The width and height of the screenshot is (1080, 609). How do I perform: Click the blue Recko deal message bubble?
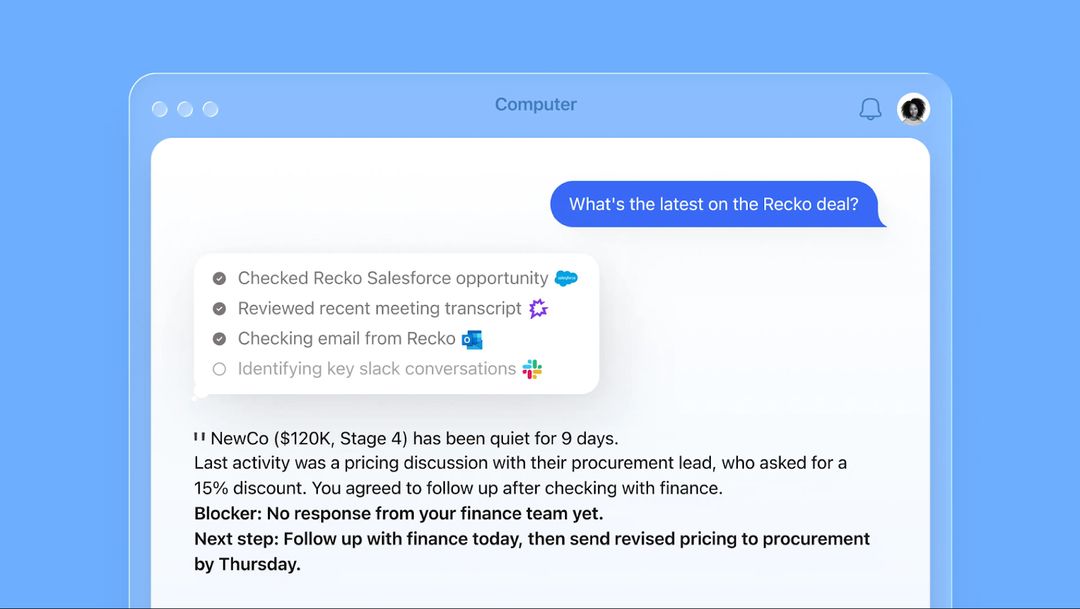coord(714,204)
